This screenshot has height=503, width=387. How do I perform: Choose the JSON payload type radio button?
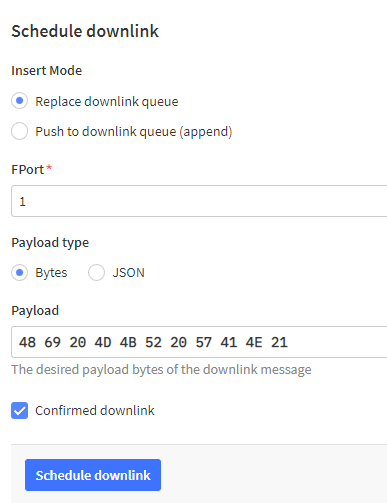[x=97, y=273]
